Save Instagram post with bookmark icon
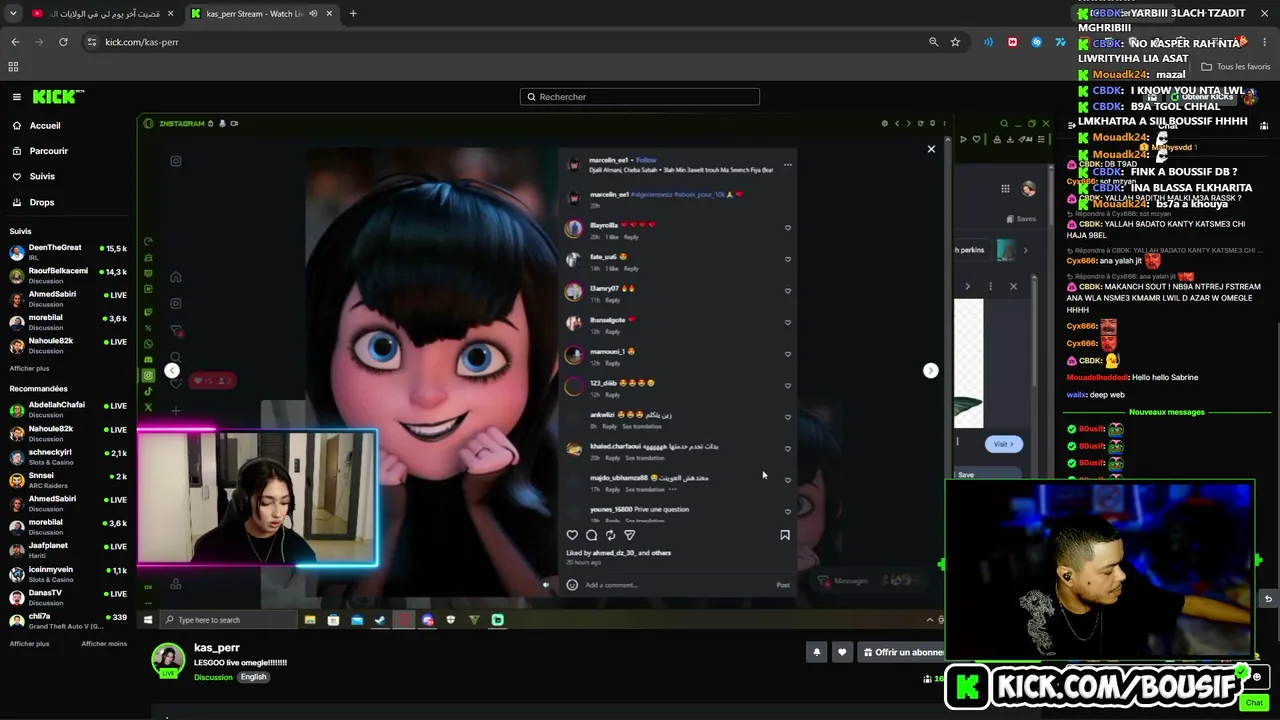The height and width of the screenshot is (720, 1280). 785,535
